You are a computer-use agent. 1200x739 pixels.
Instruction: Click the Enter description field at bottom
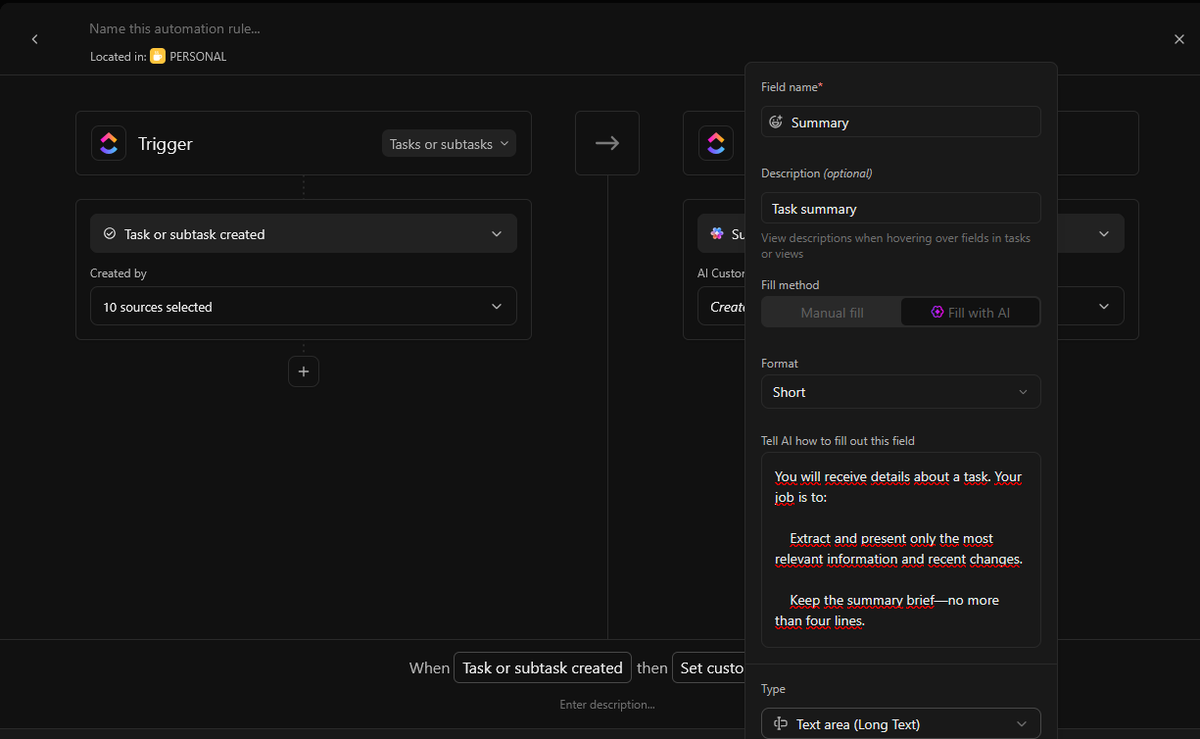point(607,704)
